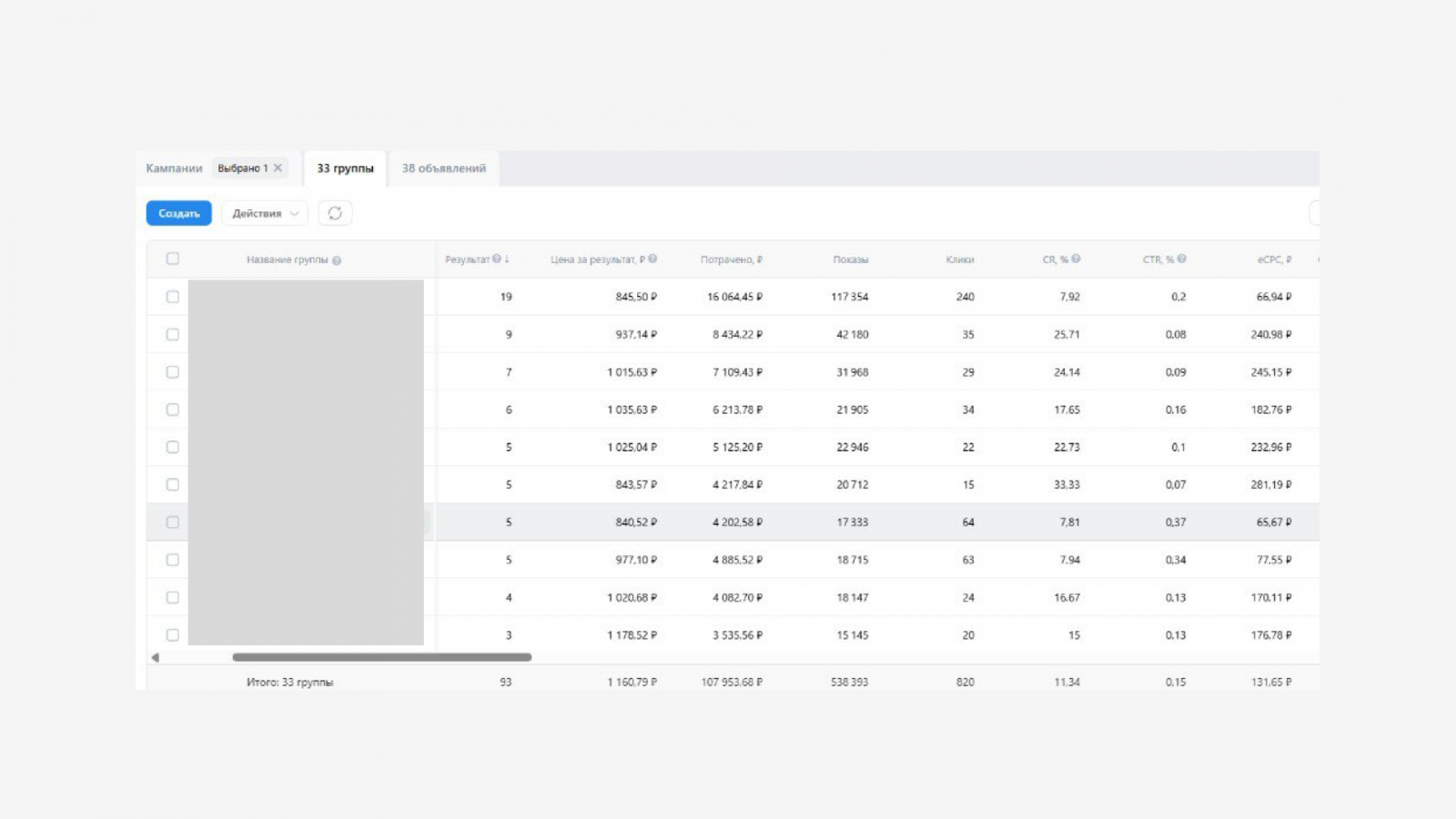The image size is (1456, 819).
Task: Enable the checkbox in the 4 082,70 ₽ row
Action: point(173,598)
